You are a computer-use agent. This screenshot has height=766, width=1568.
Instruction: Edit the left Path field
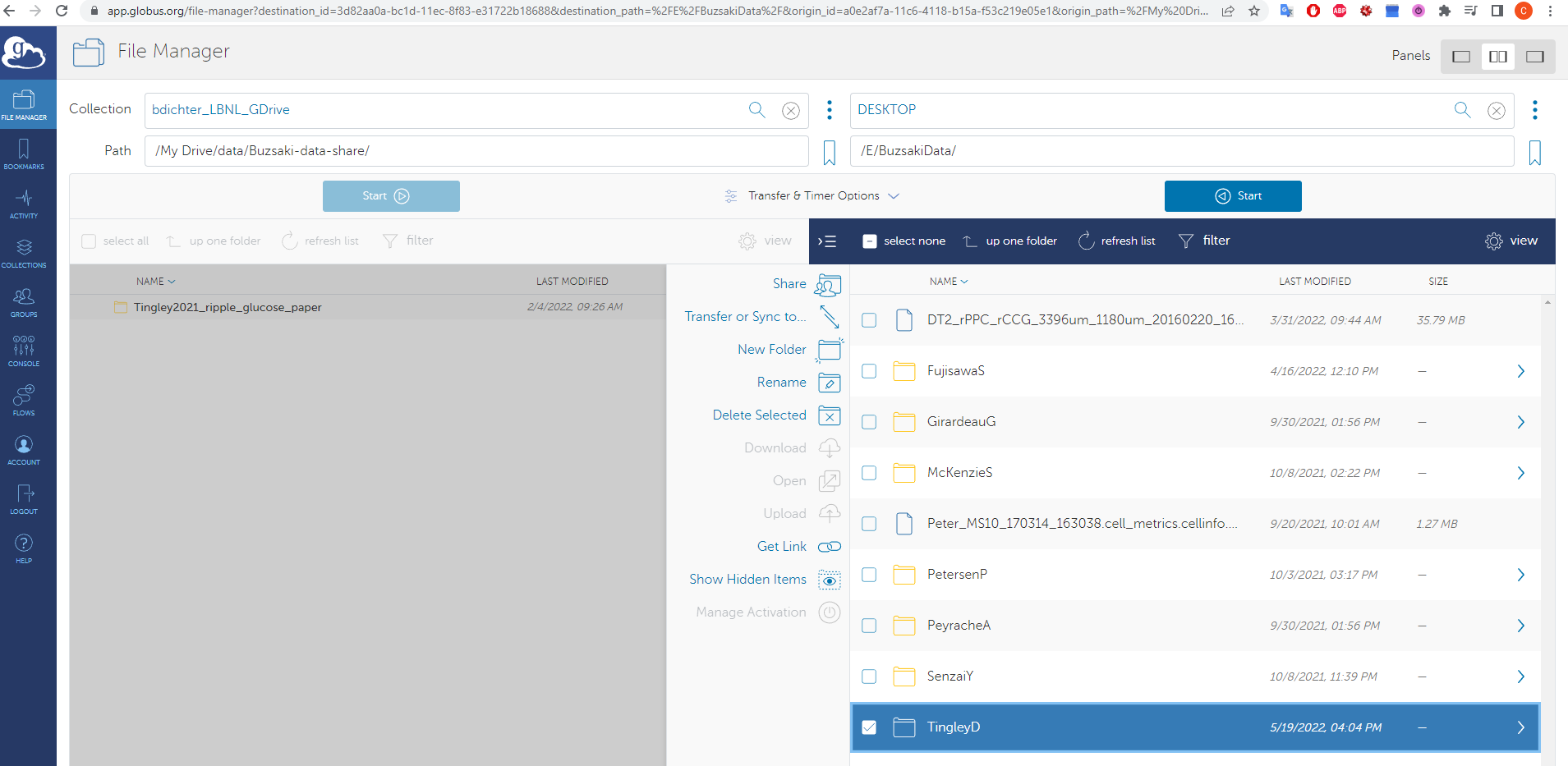pyautogui.click(x=476, y=151)
